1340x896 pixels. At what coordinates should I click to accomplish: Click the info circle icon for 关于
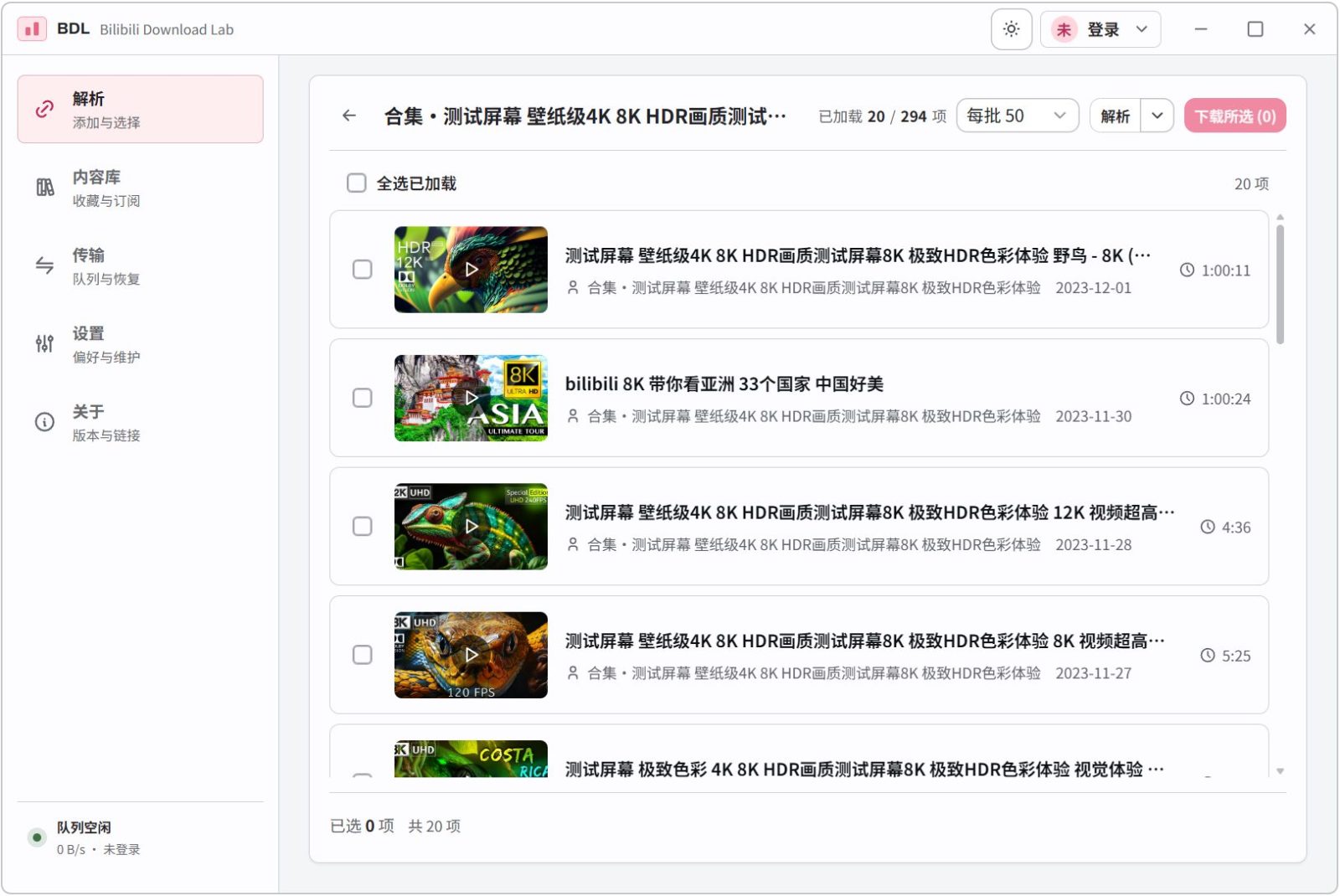[44, 422]
